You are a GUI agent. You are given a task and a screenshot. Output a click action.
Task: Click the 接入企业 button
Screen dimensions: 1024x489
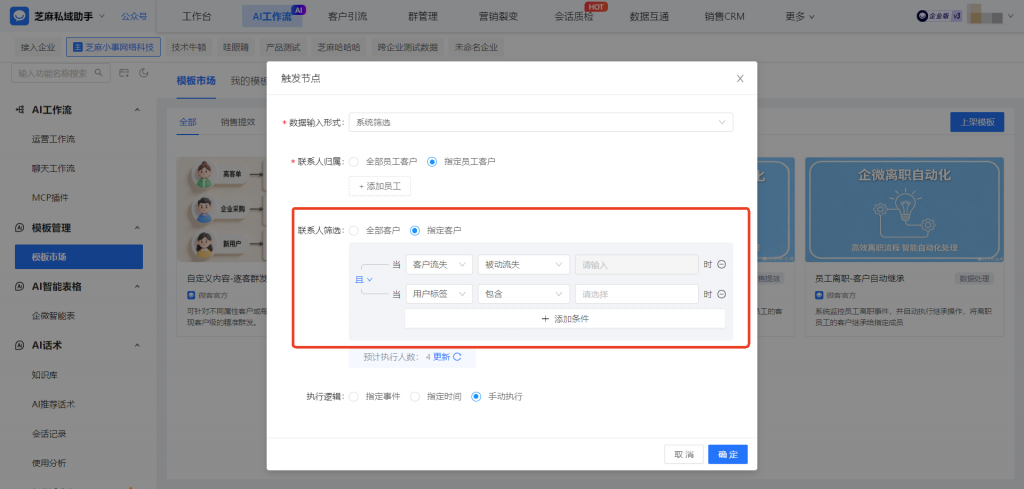tap(38, 48)
